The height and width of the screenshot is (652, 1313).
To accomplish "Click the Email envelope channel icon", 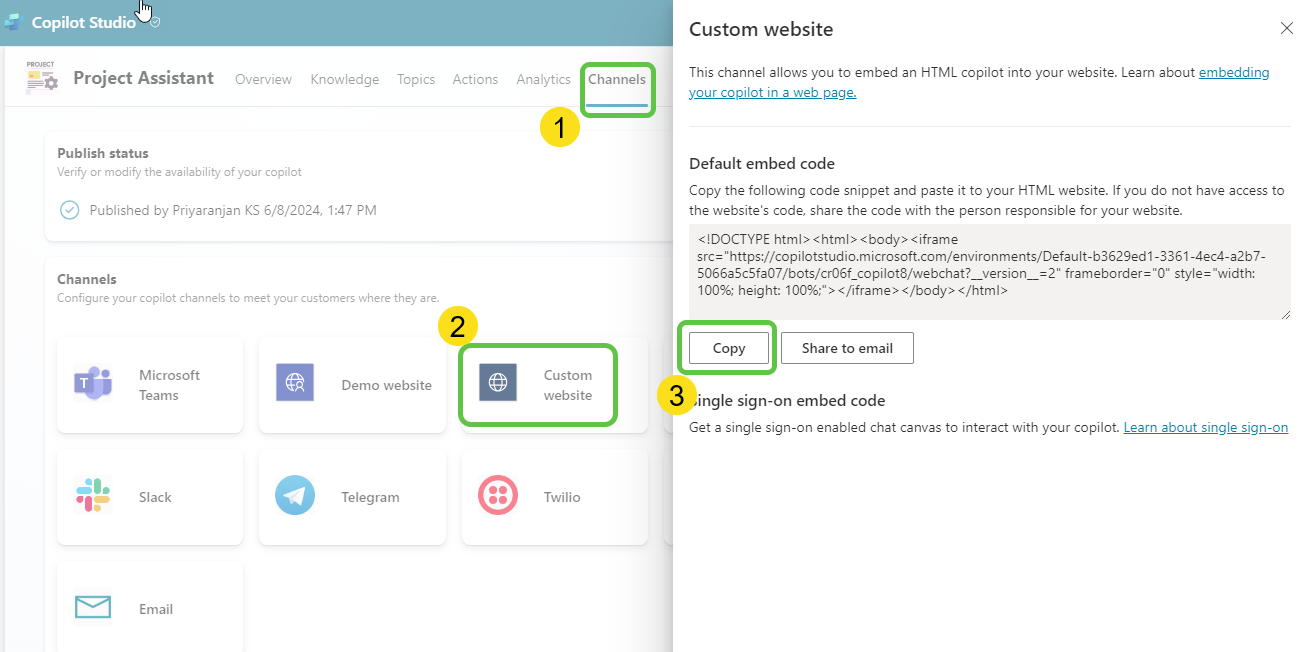I will coord(93,607).
